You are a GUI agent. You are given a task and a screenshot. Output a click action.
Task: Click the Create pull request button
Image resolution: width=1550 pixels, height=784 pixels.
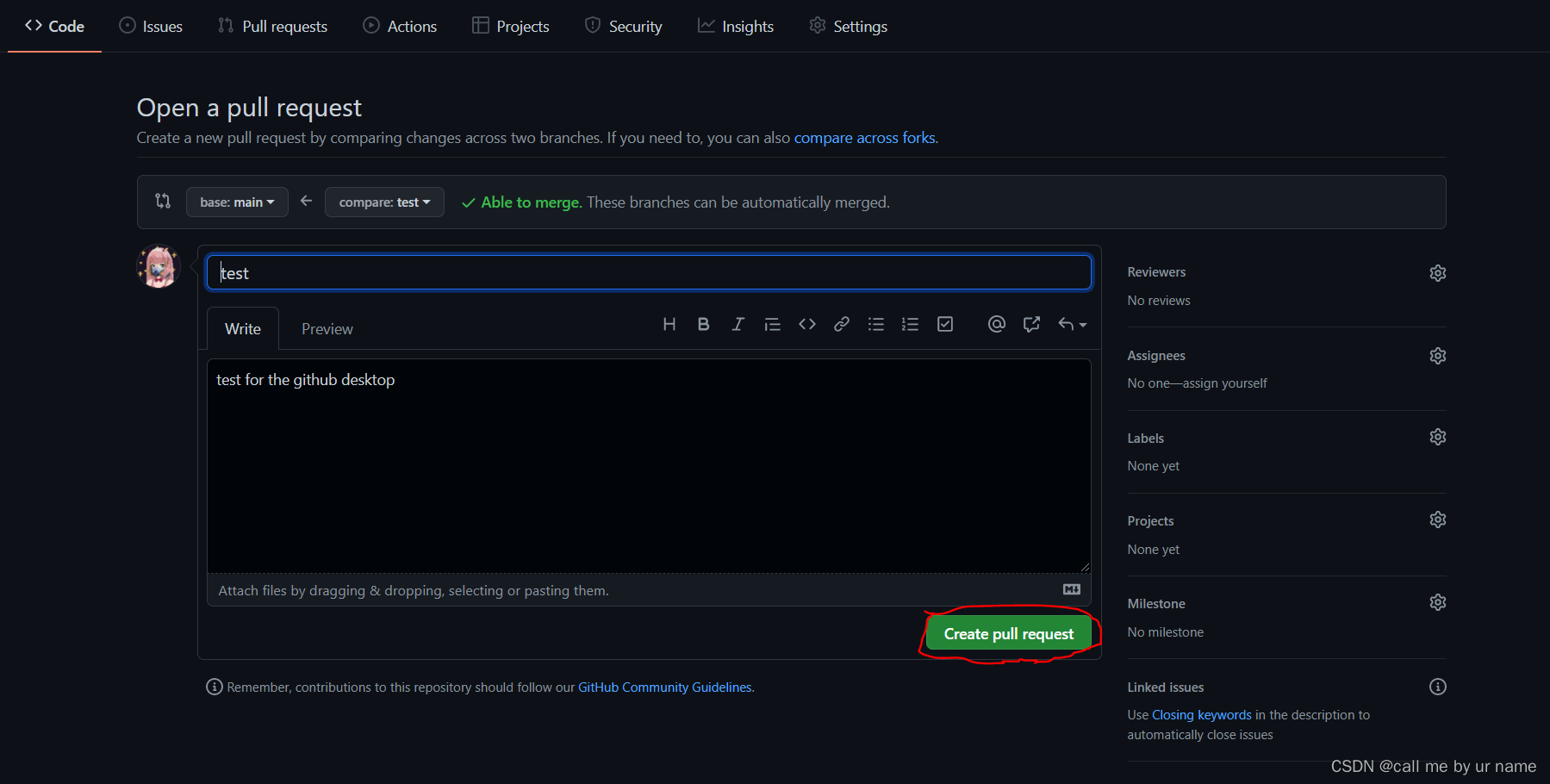click(1007, 633)
